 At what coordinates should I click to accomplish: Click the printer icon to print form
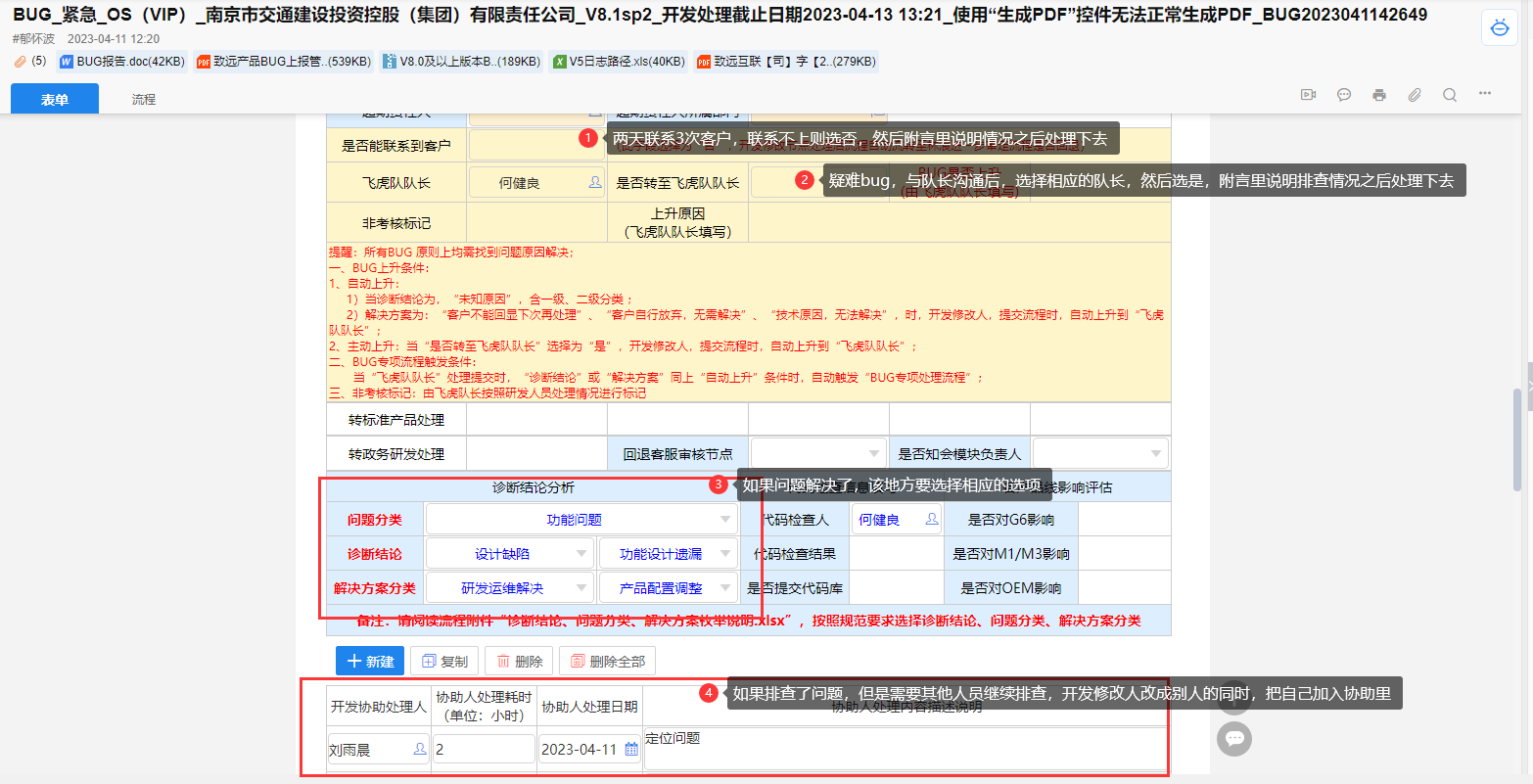click(1379, 95)
